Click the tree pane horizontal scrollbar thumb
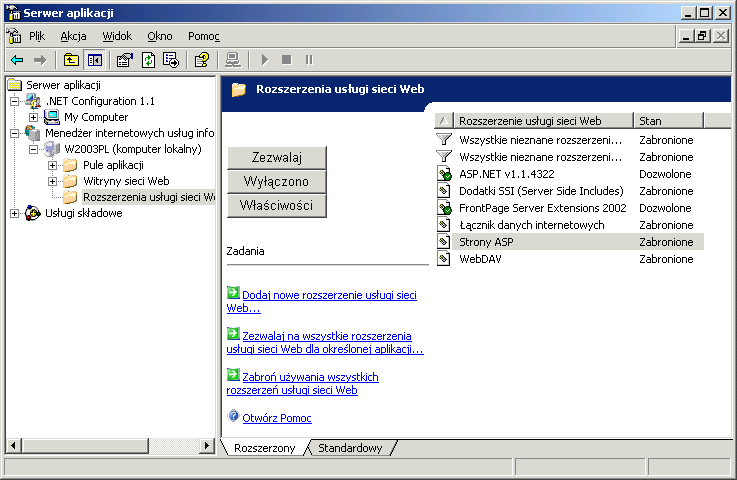 (85, 445)
